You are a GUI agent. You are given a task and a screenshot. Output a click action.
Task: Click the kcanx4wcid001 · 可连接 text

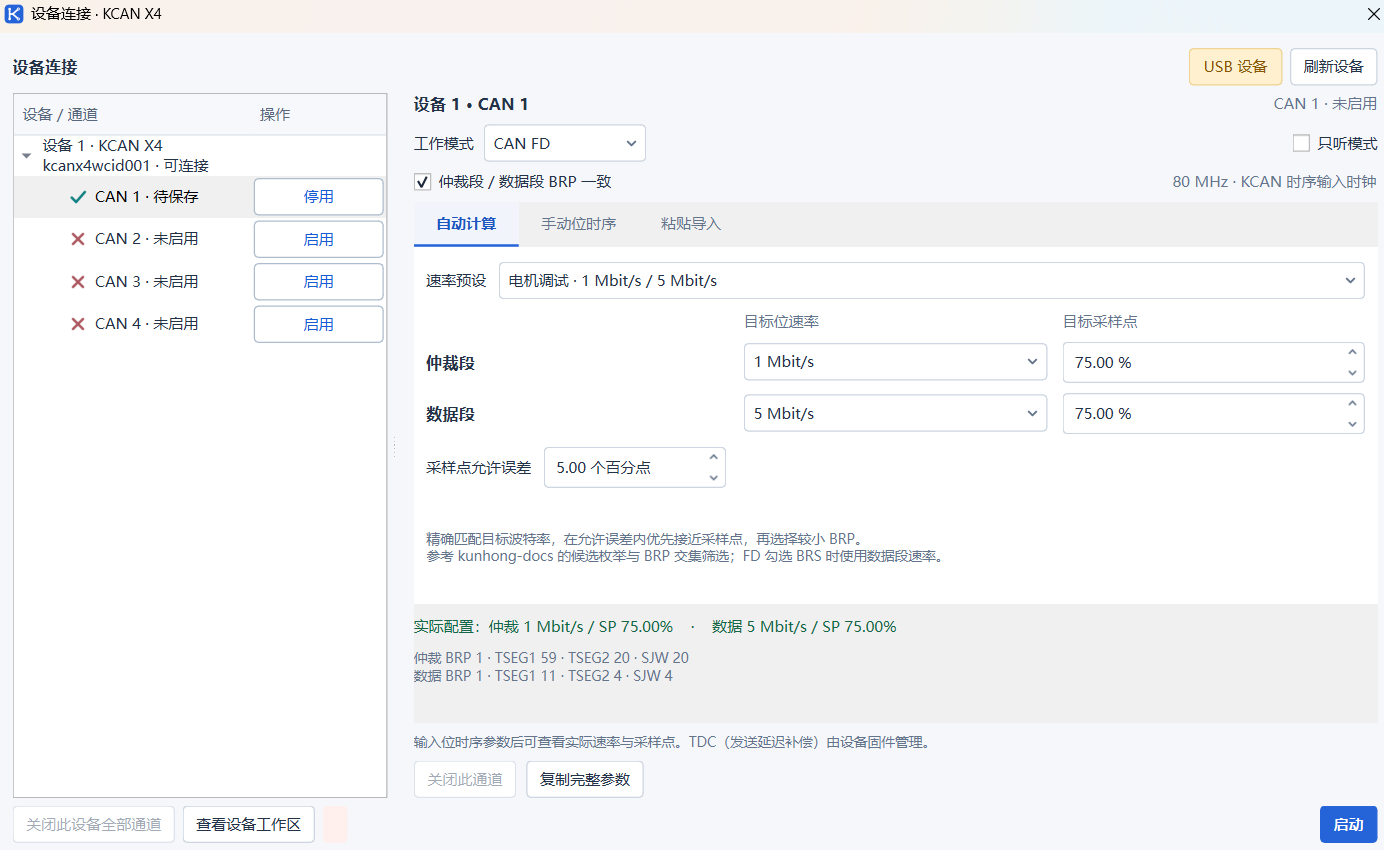[x=126, y=166]
